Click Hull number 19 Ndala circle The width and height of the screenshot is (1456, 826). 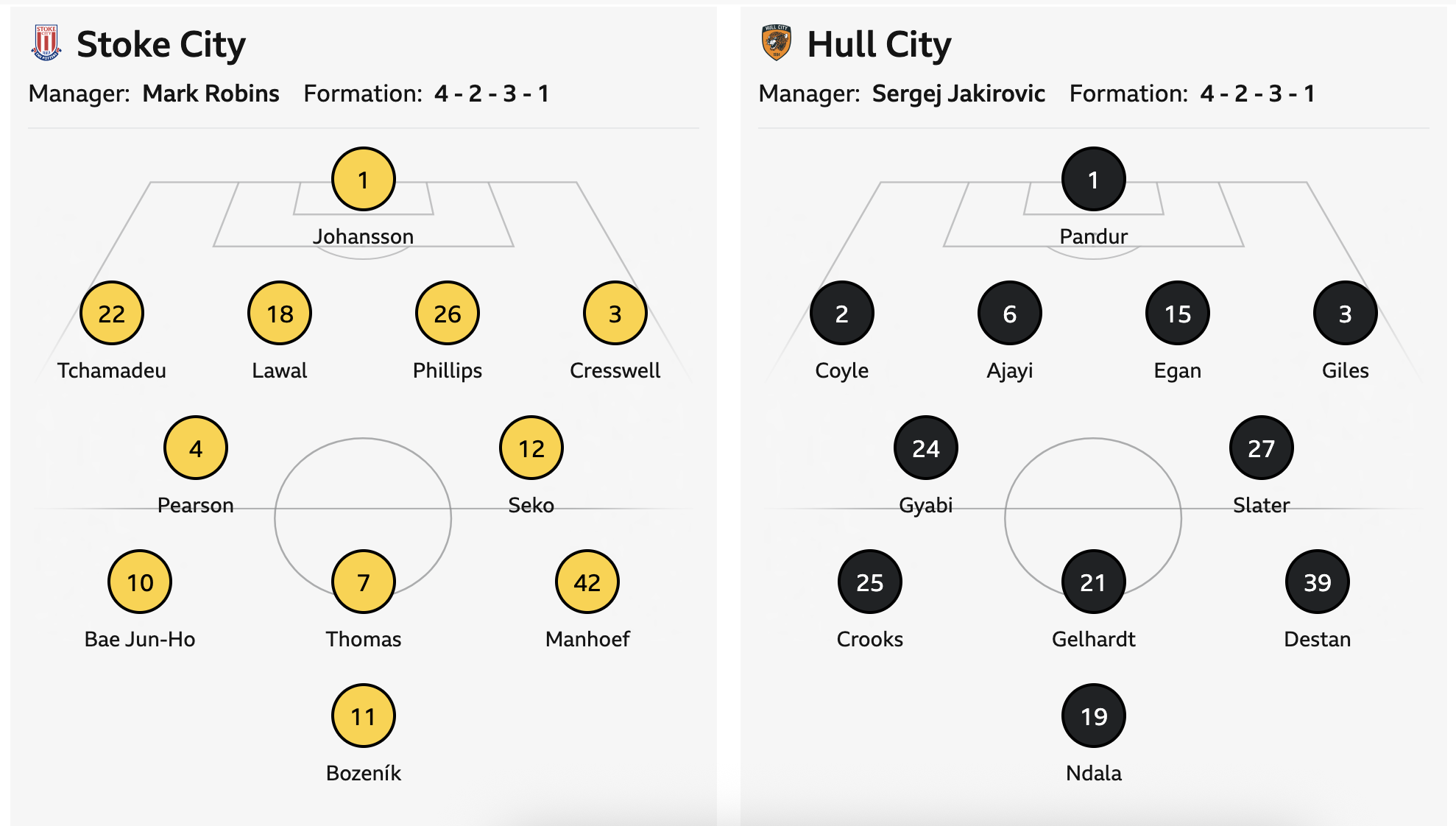point(1093,716)
